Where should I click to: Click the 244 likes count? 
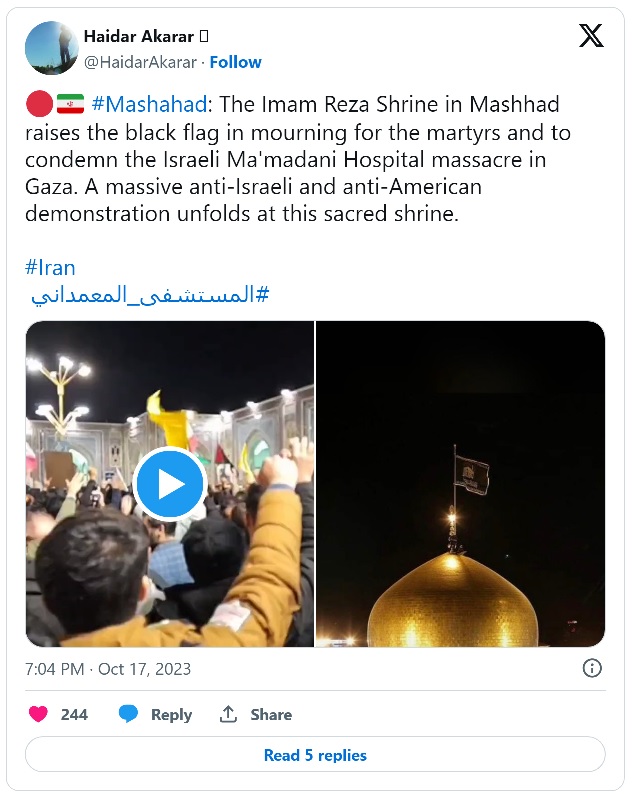(x=74, y=714)
